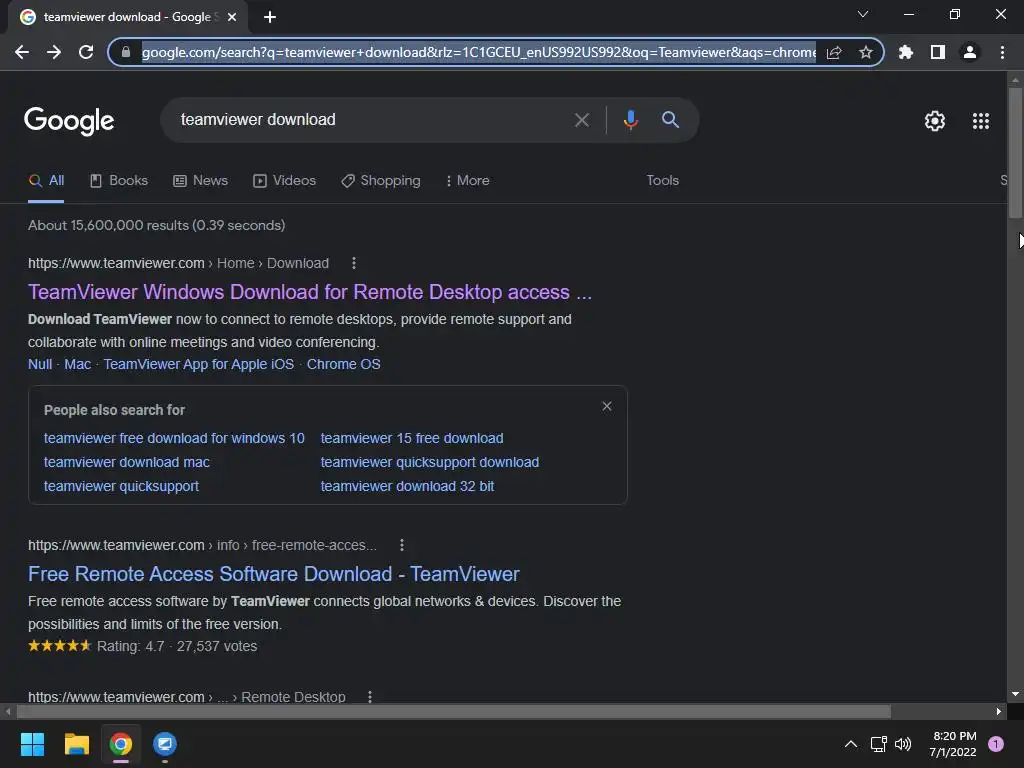Image resolution: width=1024 pixels, height=768 pixels.
Task: Open Chrome extensions puzzle icon
Action: 906,52
